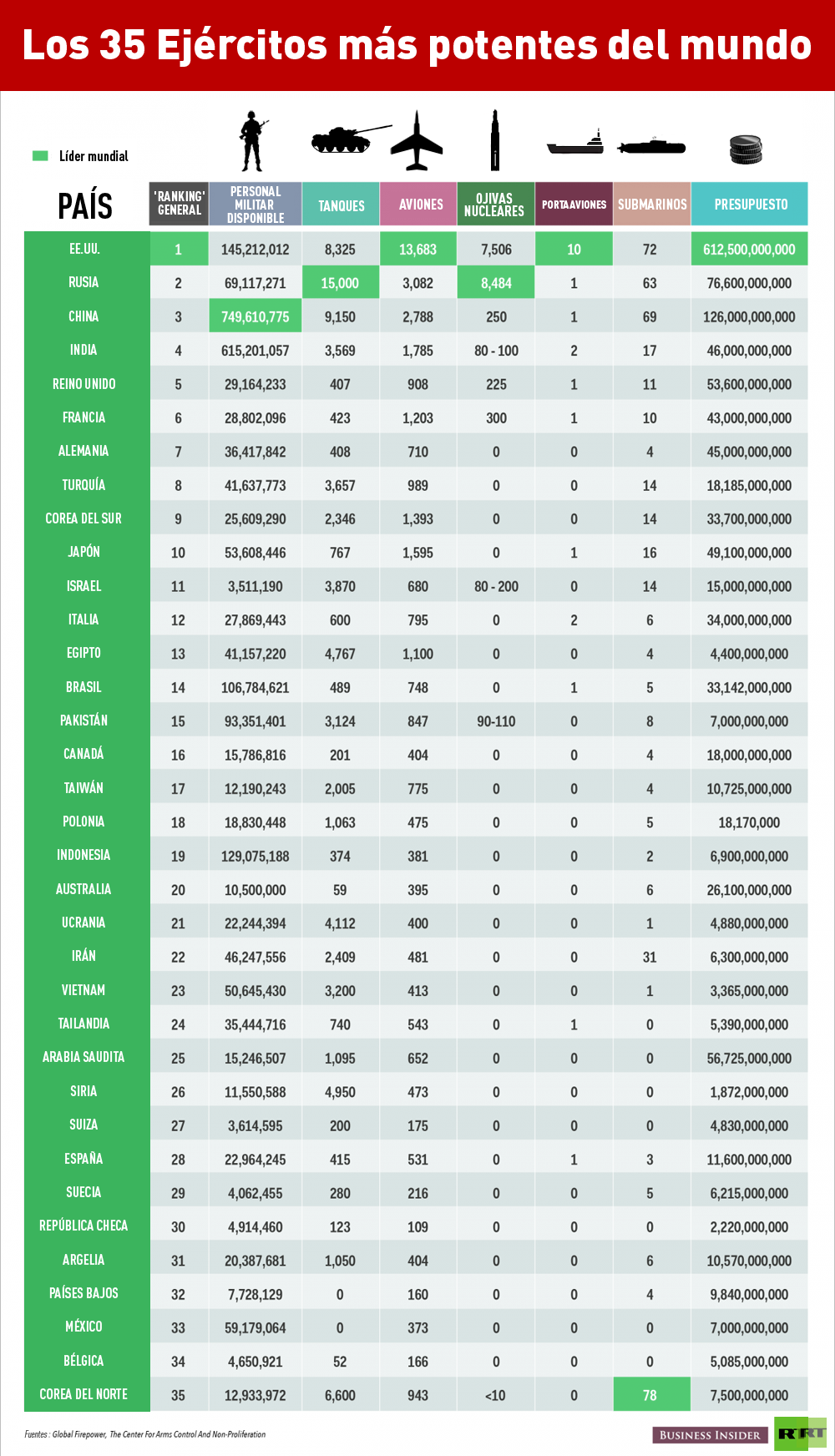Viewport: 835px width, 1456px height.
Task: Click the coin stack budget icon
Action: [x=746, y=150]
